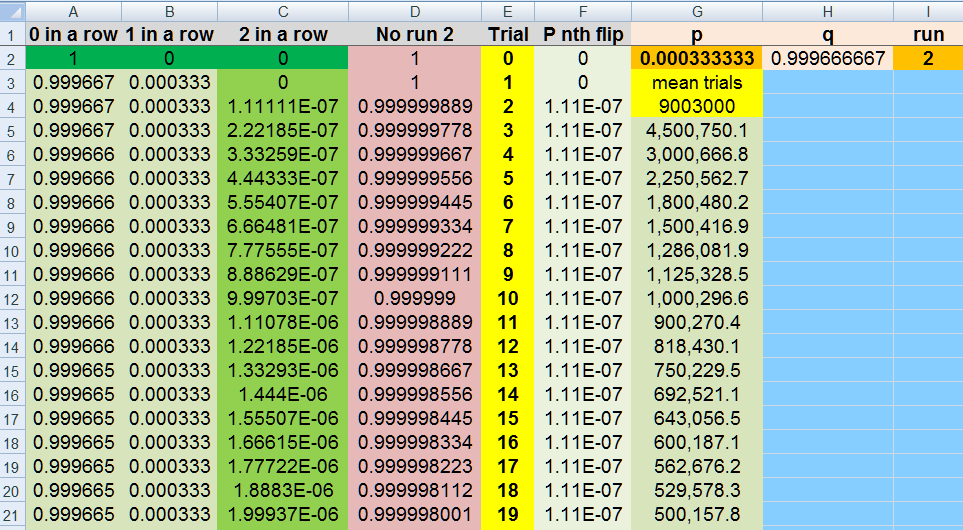Select the Trial cell numbered 14
Image resolution: width=963 pixels, height=530 pixels.
508,394
